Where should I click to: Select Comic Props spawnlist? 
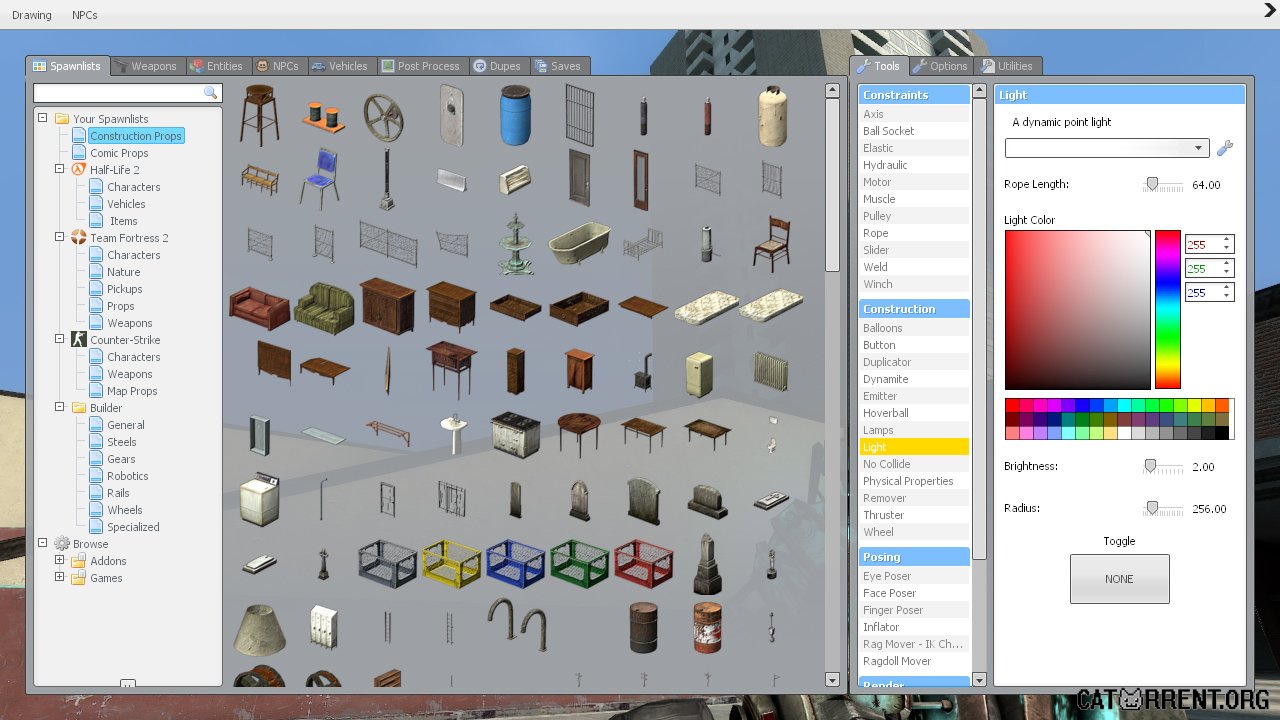coord(119,153)
